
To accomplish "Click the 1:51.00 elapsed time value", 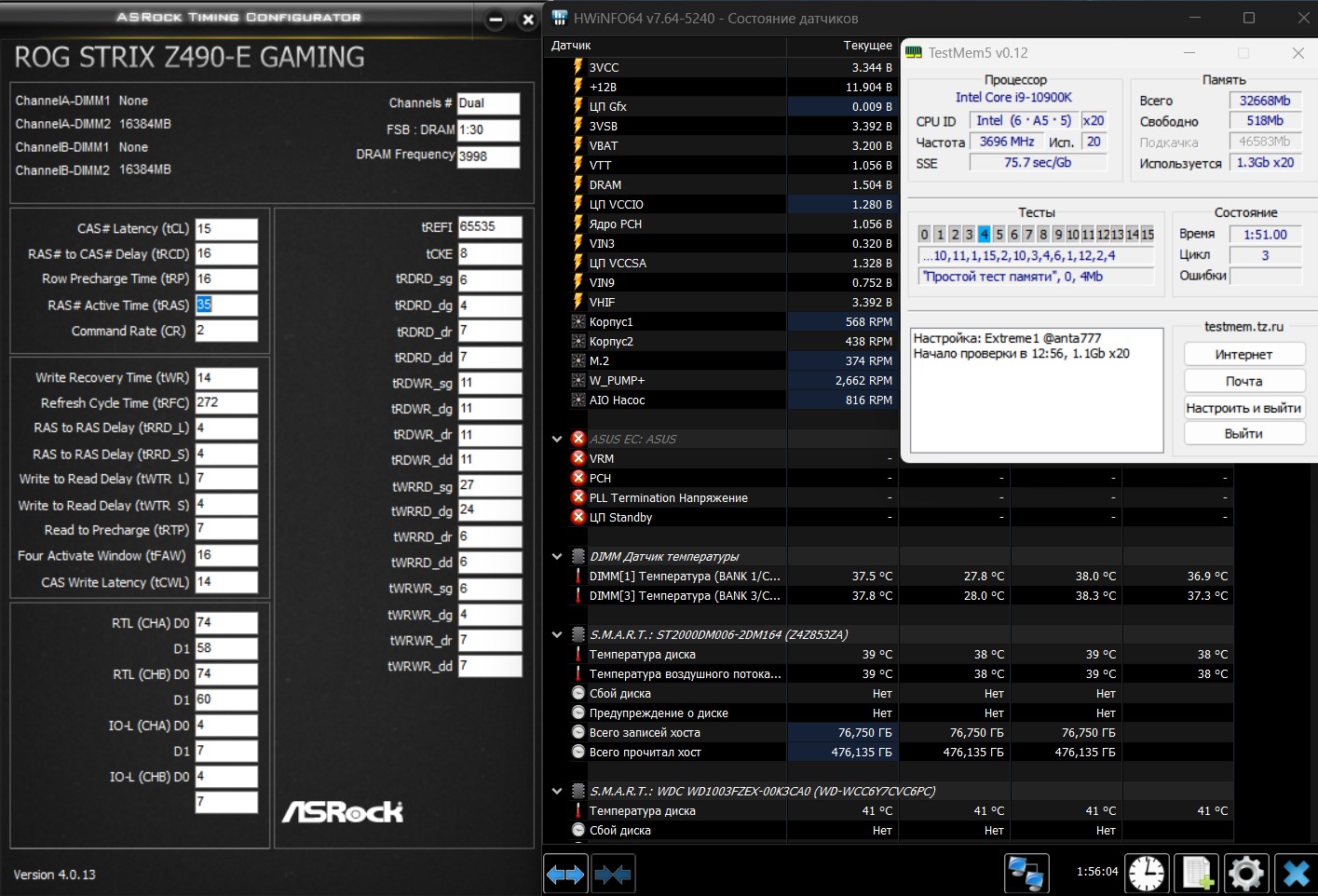I will [x=1265, y=235].
